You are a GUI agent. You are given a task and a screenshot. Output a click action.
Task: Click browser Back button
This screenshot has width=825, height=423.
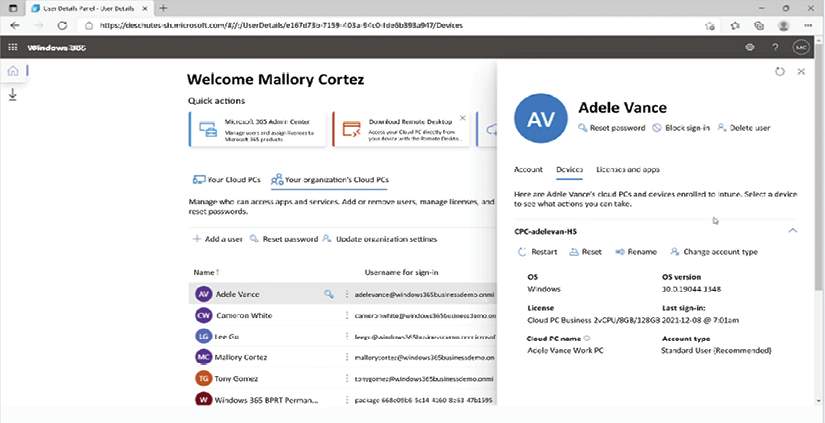click(15, 25)
